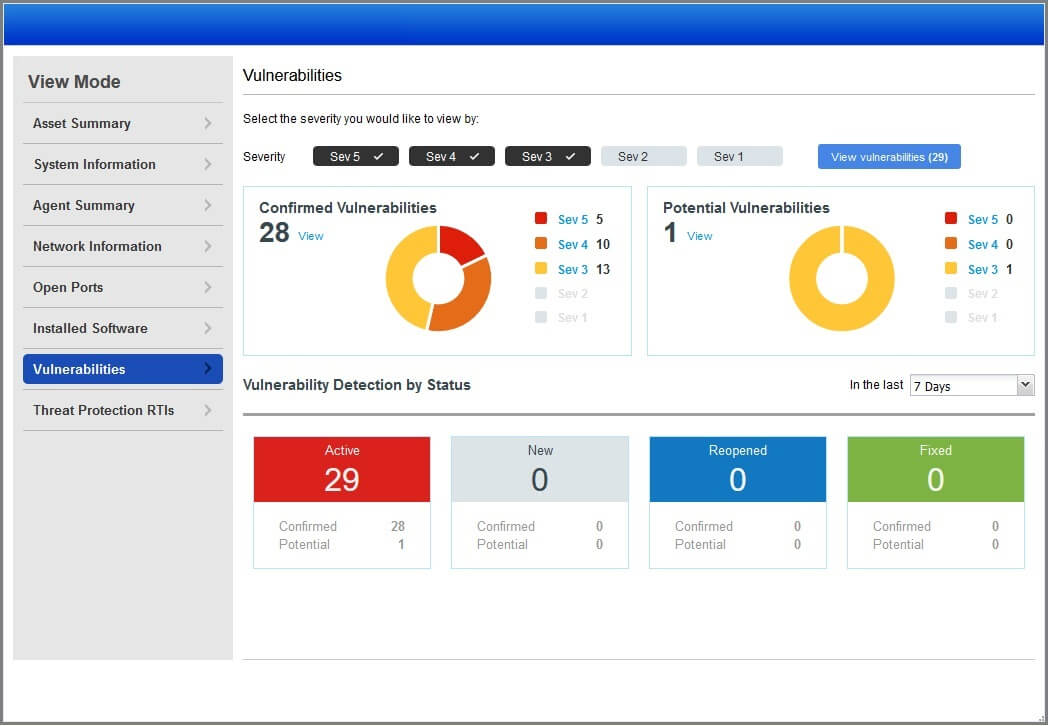The image size is (1048, 726).
Task: Expand the Threat Protection RTIs chevron arrow
Action: (208, 410)
